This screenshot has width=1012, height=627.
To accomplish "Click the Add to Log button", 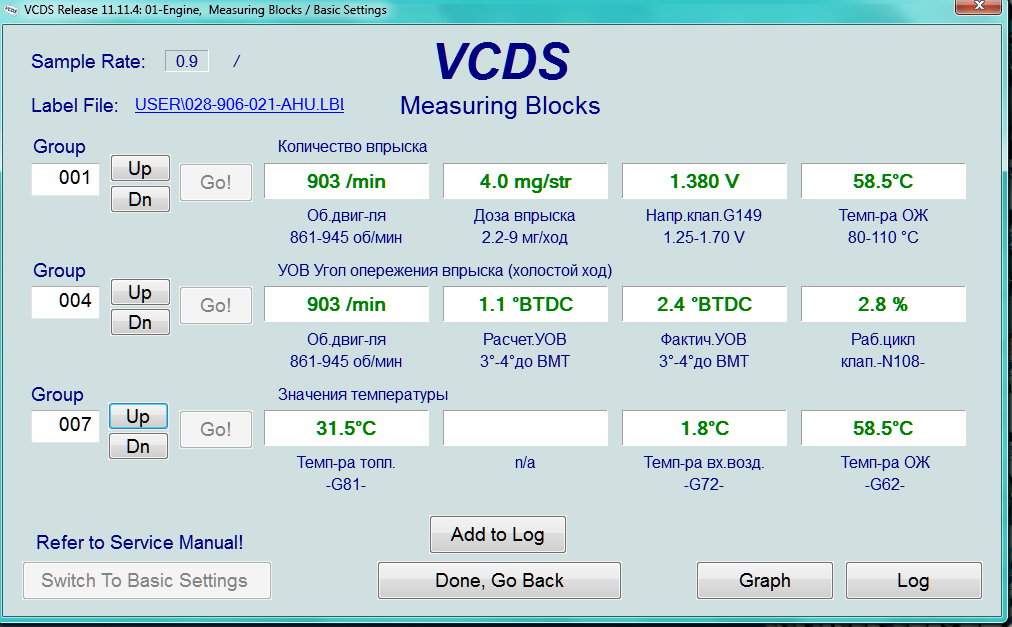I will click(x=497, y=534).
